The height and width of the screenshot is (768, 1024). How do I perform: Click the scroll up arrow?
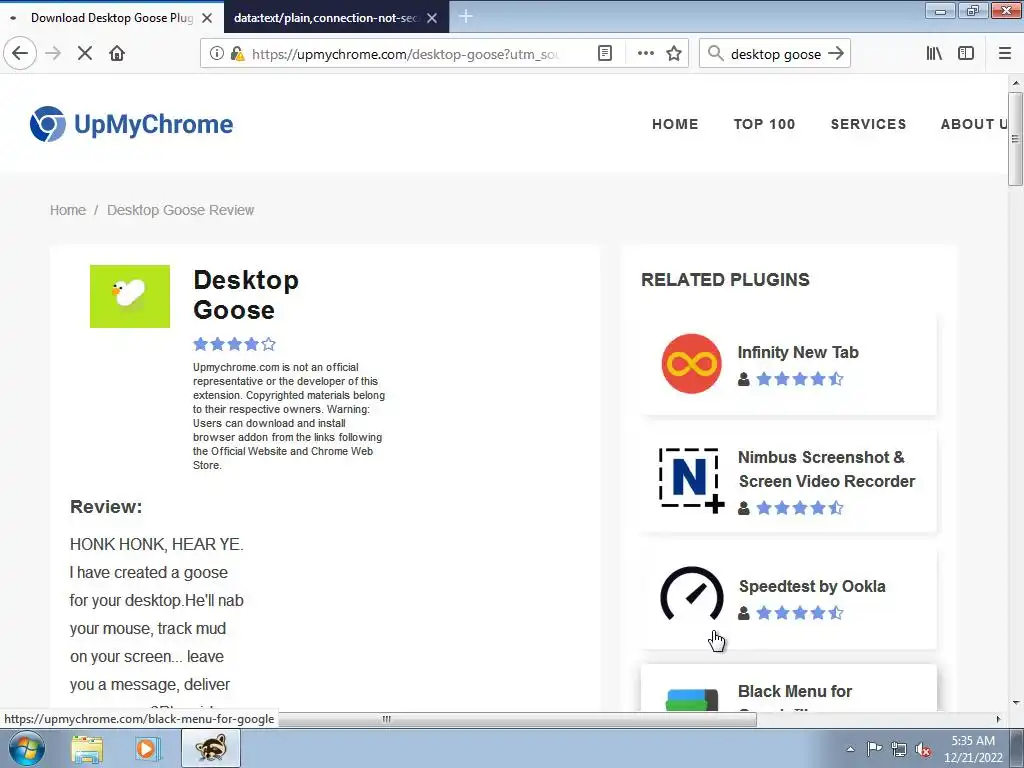[x=1016, y=83]
